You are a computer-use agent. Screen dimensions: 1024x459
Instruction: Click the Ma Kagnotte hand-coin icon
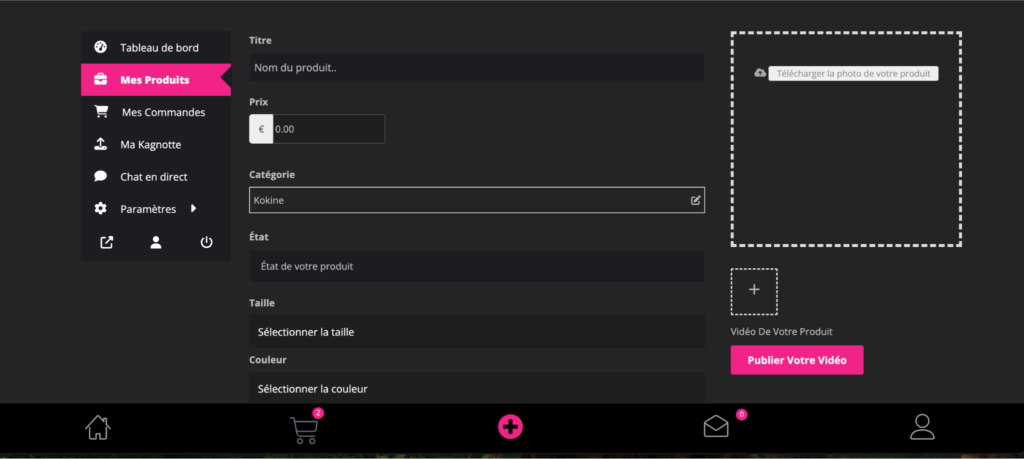pos(101,144)
